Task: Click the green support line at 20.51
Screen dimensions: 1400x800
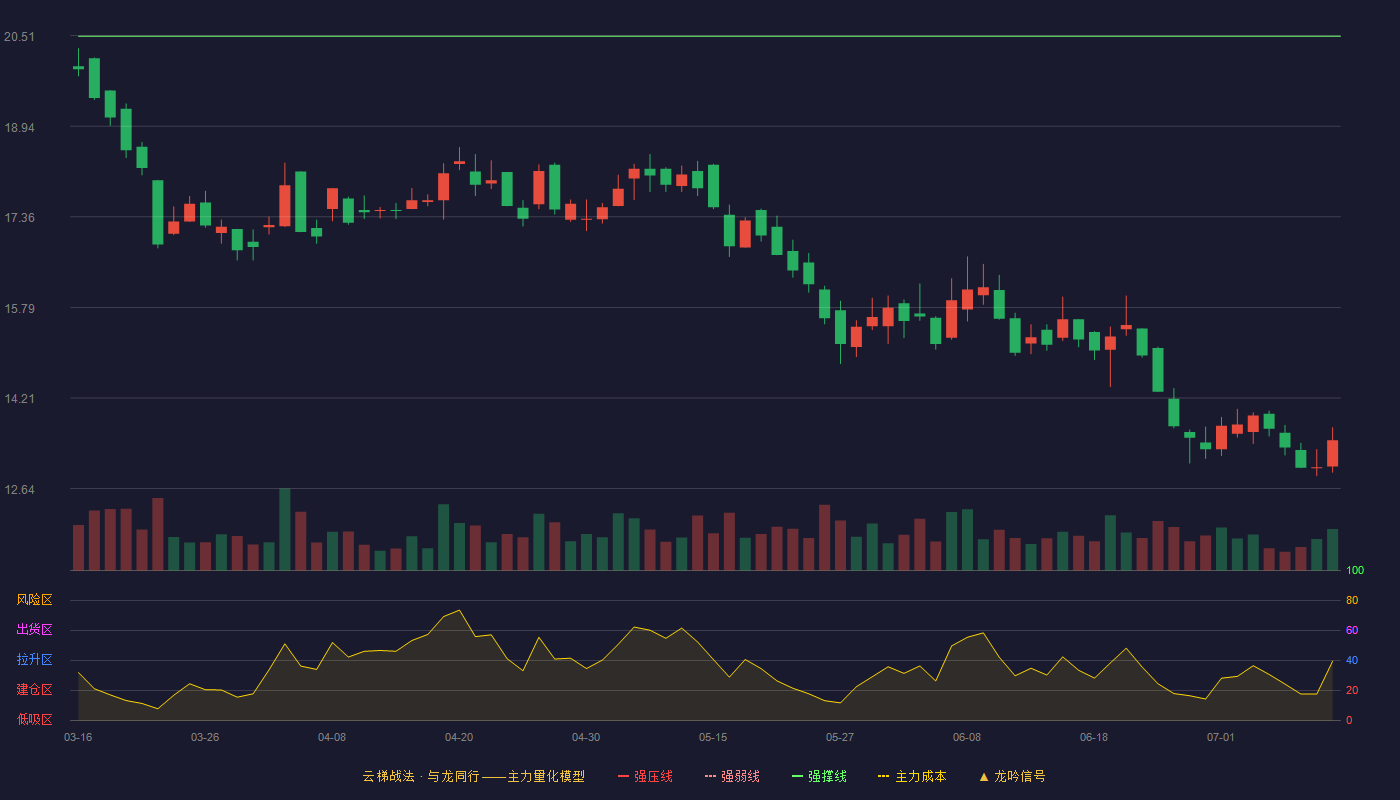Action: [x=709, y=36]
